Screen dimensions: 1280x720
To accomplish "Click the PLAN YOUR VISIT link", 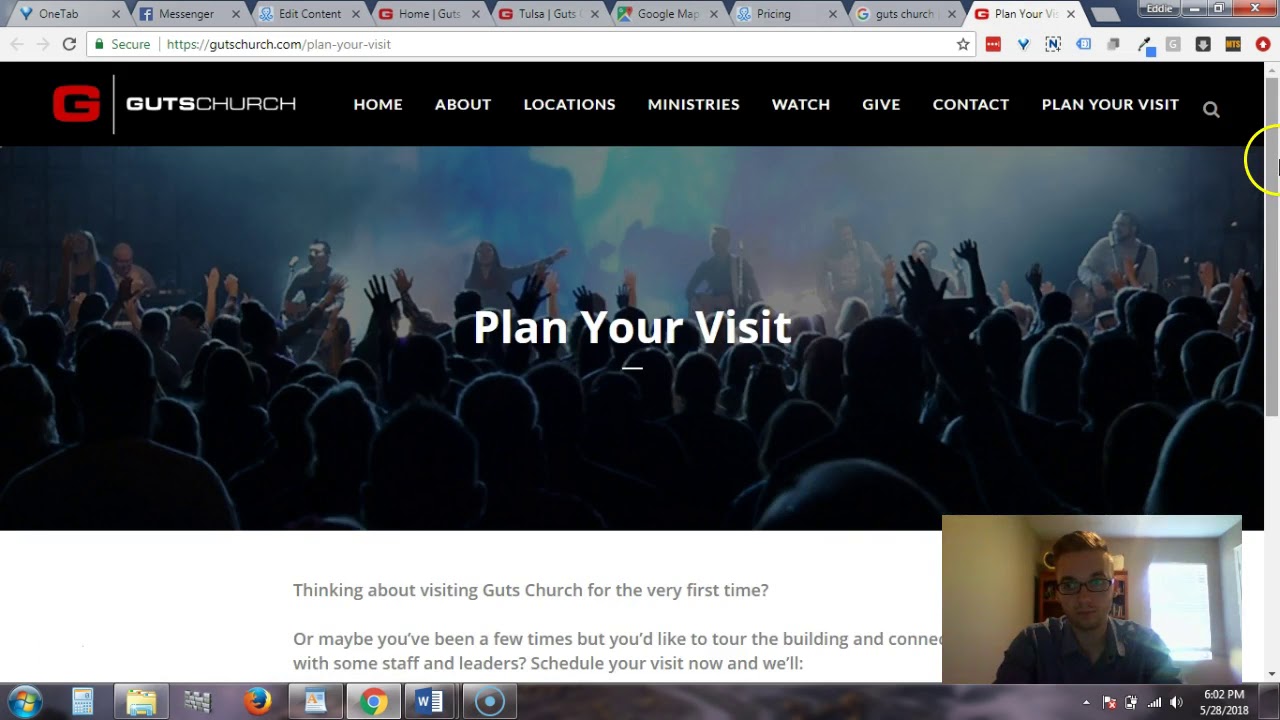I will (1110, 104).
